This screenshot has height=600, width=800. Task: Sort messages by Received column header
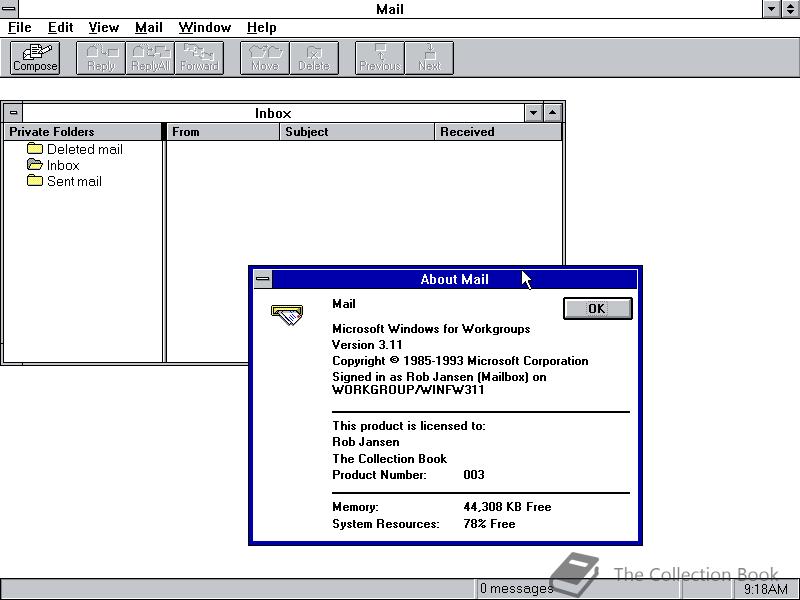click(x=498, y=132)
